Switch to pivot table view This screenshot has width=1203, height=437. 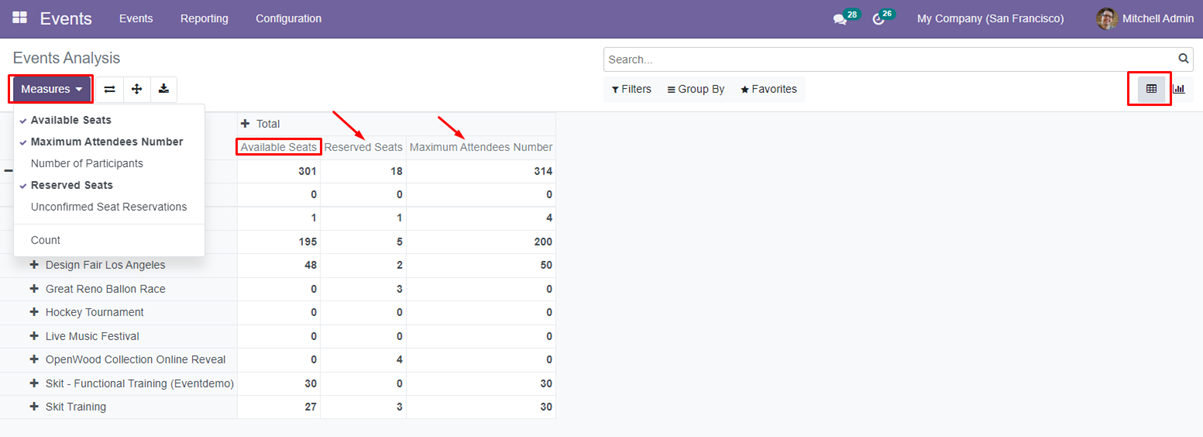(x=1151, y=89)
